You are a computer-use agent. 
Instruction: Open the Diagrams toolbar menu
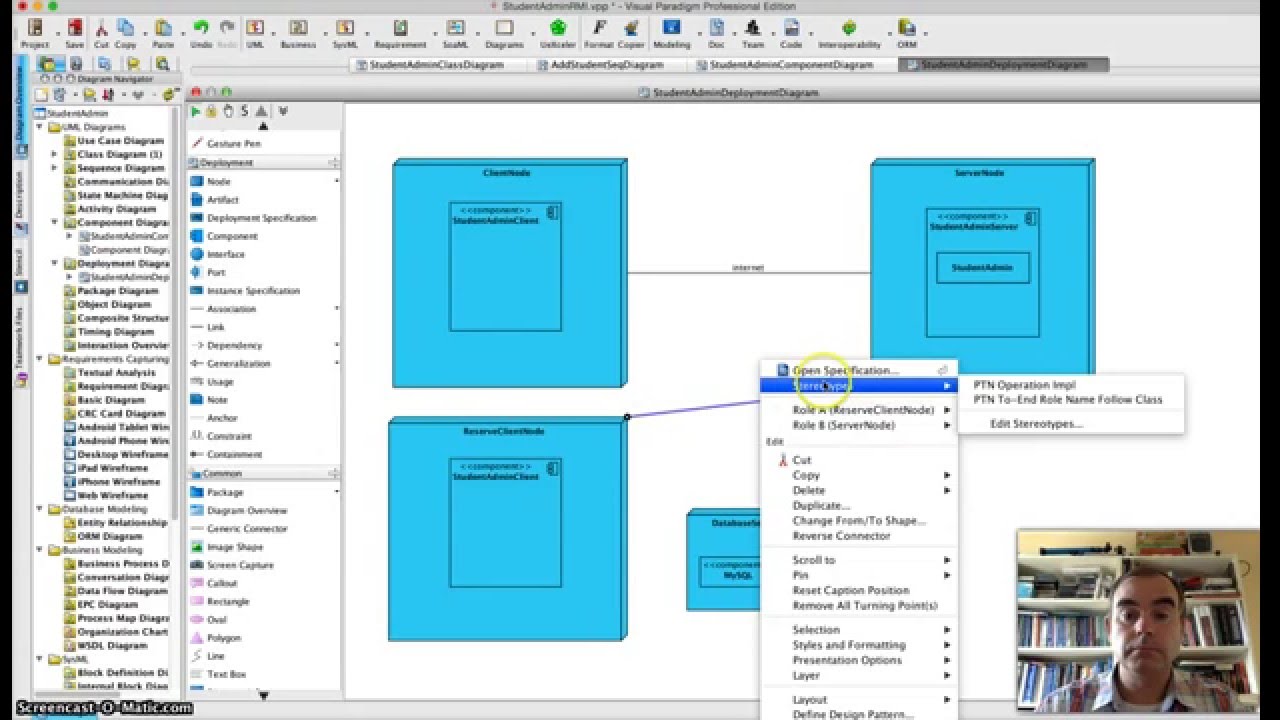click(504, 33)
